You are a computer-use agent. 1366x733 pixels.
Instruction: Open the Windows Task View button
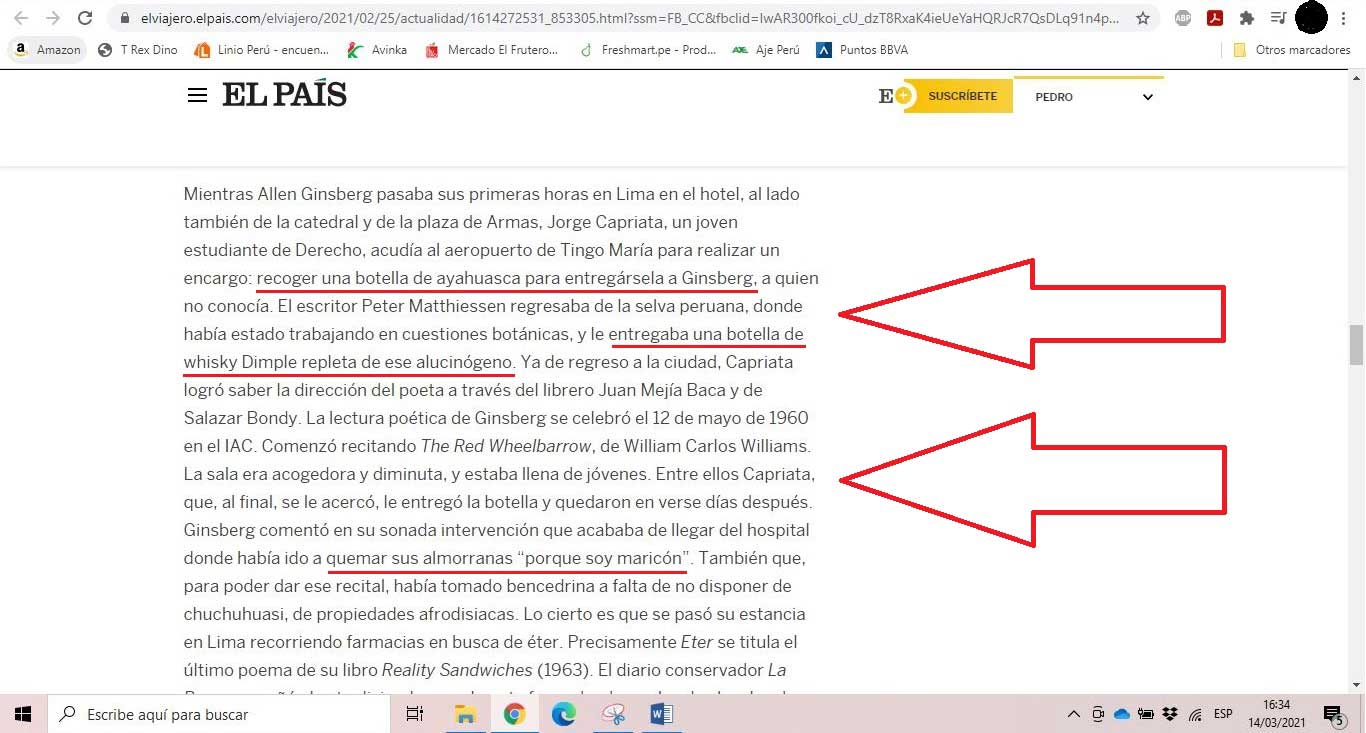[414, 714]
